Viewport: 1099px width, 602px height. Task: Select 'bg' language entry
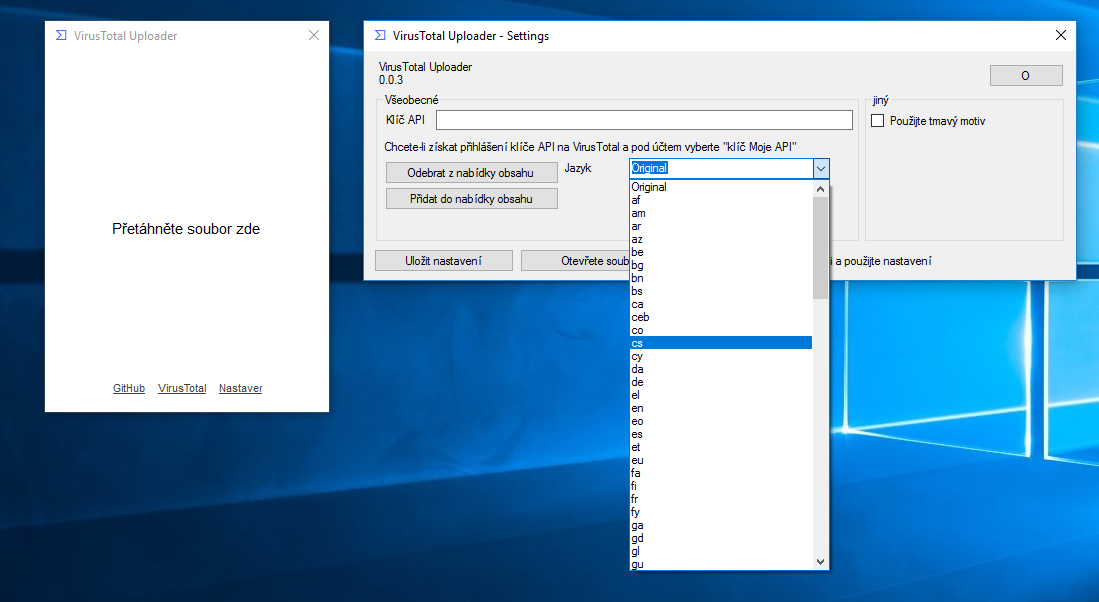click(721, 265)
